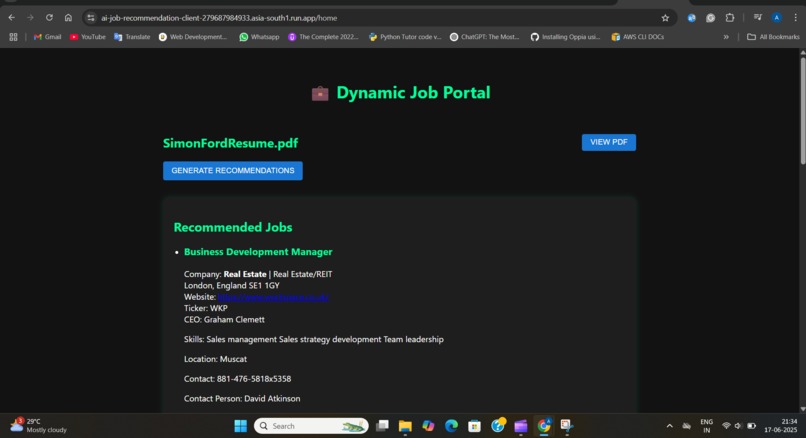
Task: Open the ChatGPT bookmark
Action: [485, 37]
